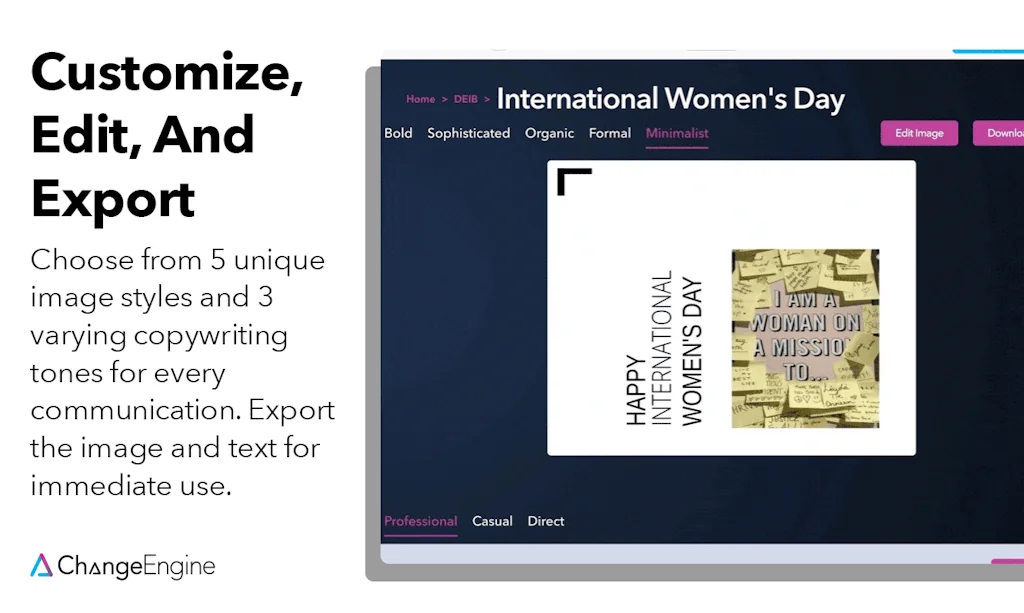Click the chevron after Home breadcrumb
This screenshot has width=1024, height=613.
(x=445, y=100)
